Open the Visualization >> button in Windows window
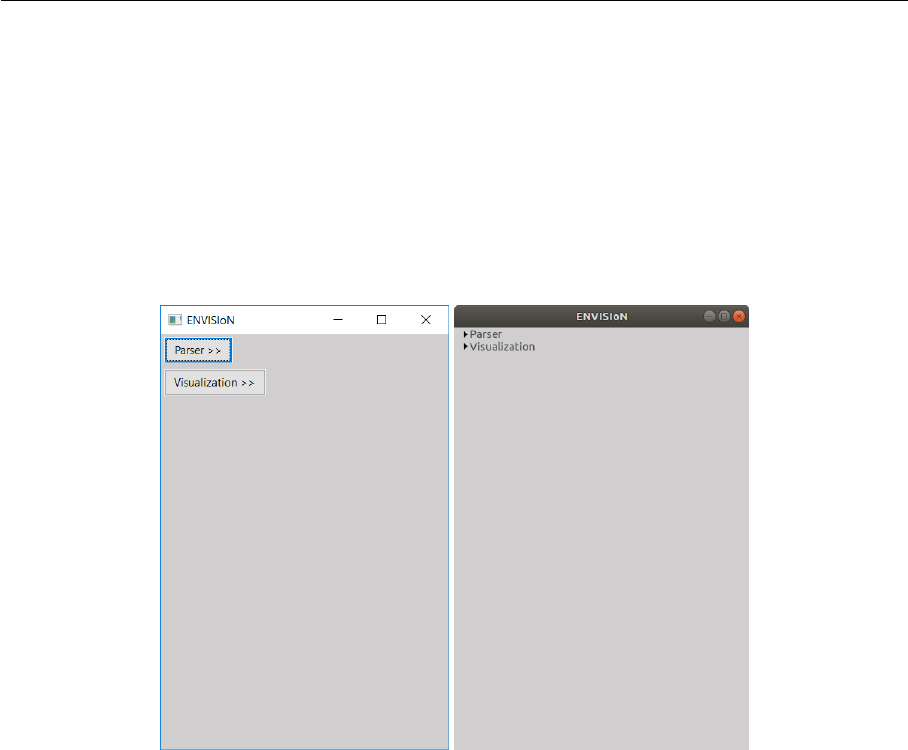908x750 pixels. pyautogui.click(x=215, y=383)
